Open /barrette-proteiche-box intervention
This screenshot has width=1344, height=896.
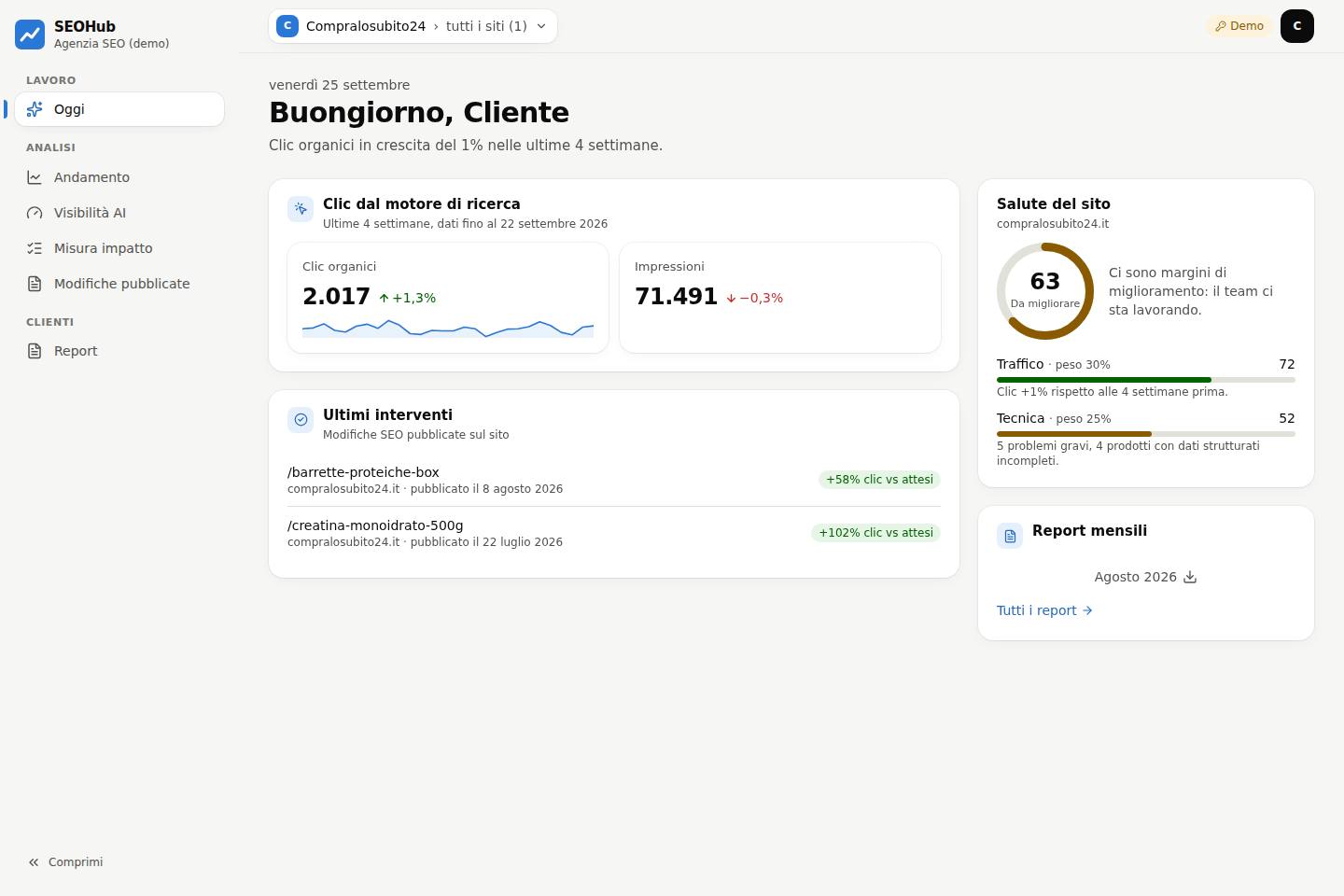(614, 480)
